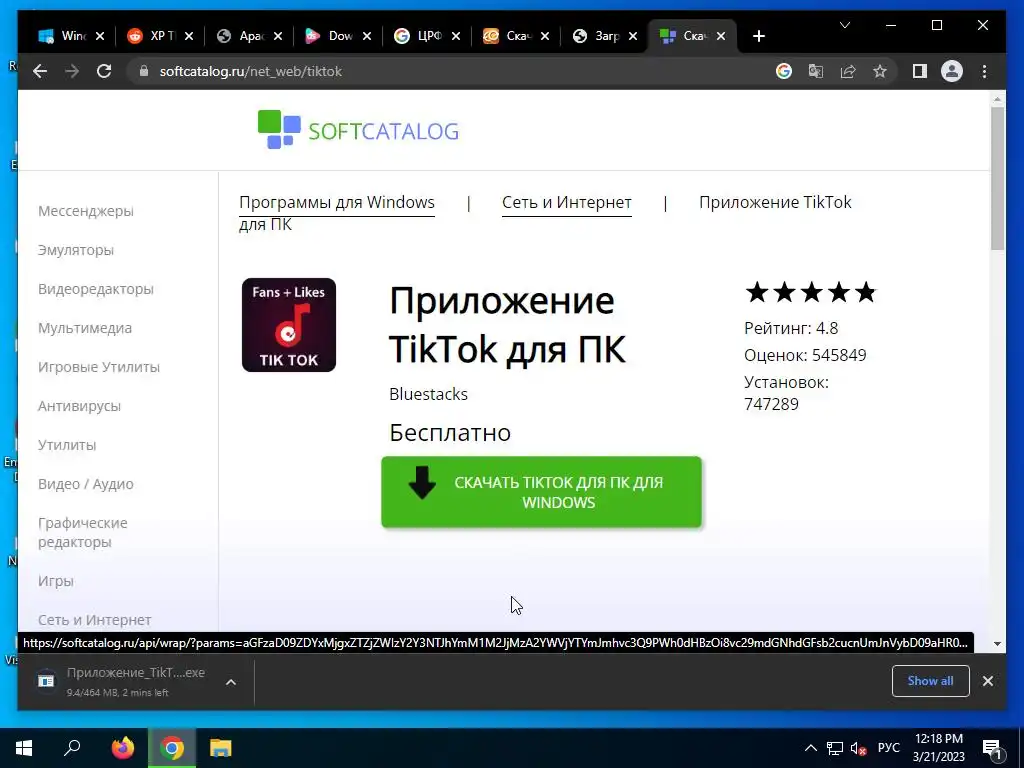
Task: Open the Chrome three-dot menu
Action: click(984, 71)
